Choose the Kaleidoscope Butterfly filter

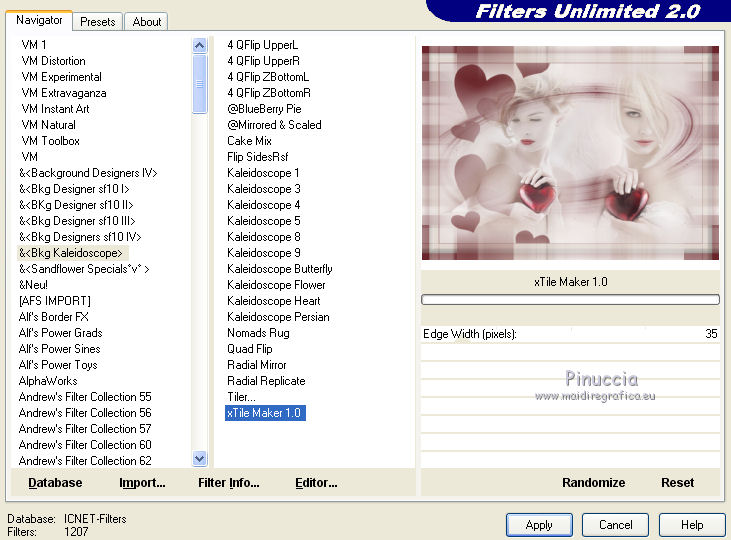(x=280, y=269)
